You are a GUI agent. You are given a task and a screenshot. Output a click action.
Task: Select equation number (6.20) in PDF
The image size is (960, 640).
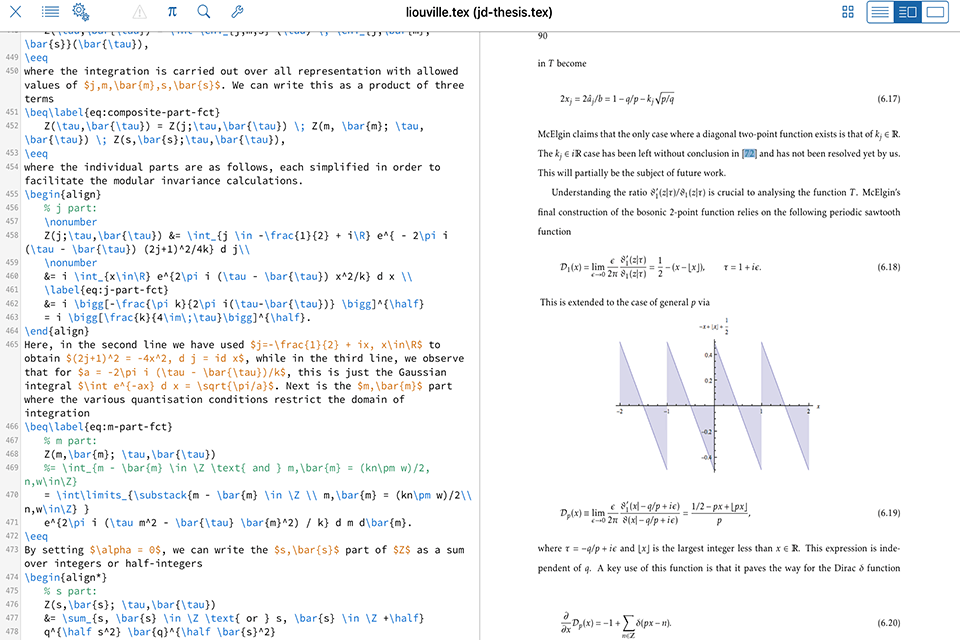pyautogui.click(x=888, y=623)
